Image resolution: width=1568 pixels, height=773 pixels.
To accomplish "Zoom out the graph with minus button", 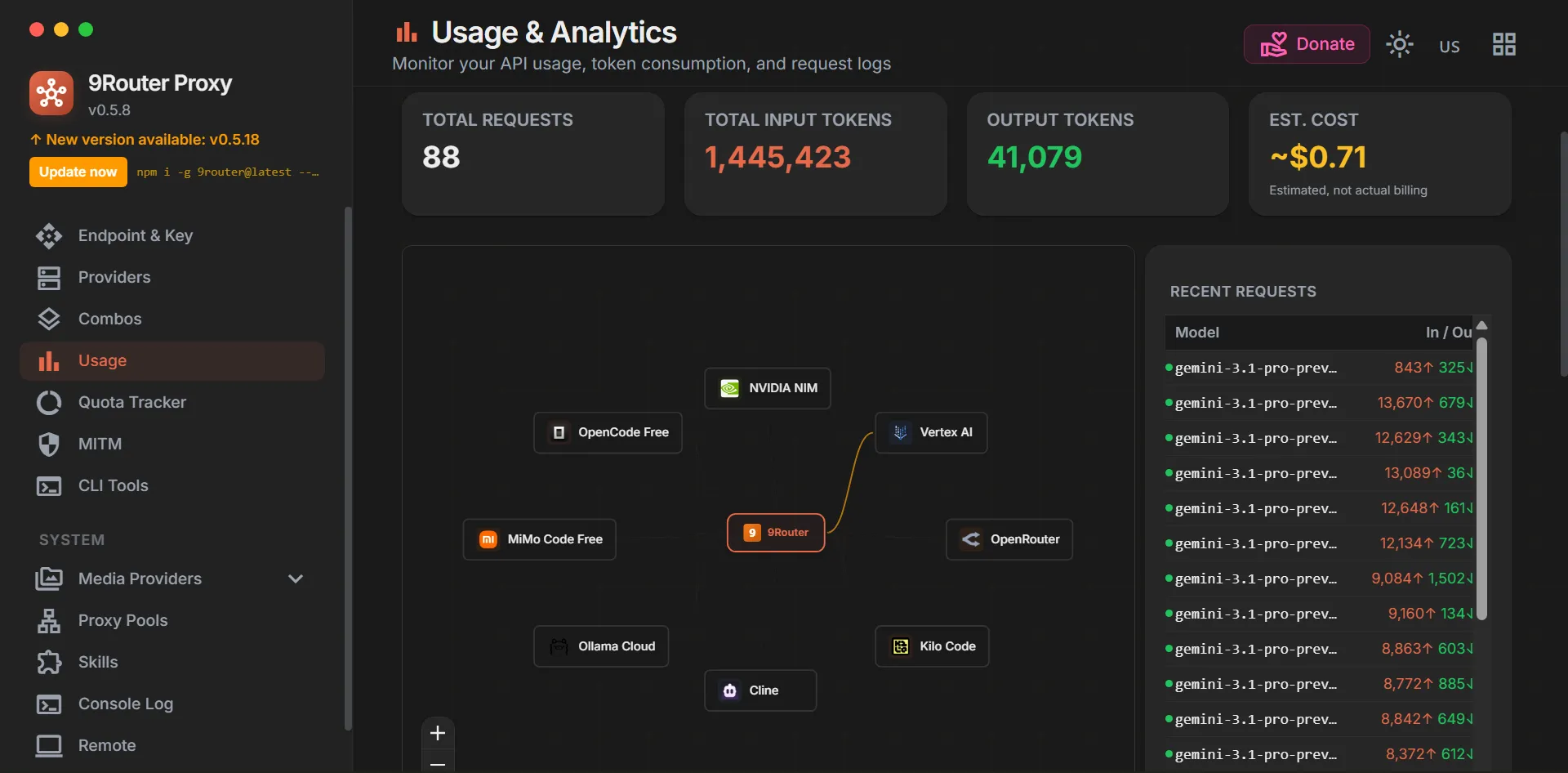I will [438, 762].
